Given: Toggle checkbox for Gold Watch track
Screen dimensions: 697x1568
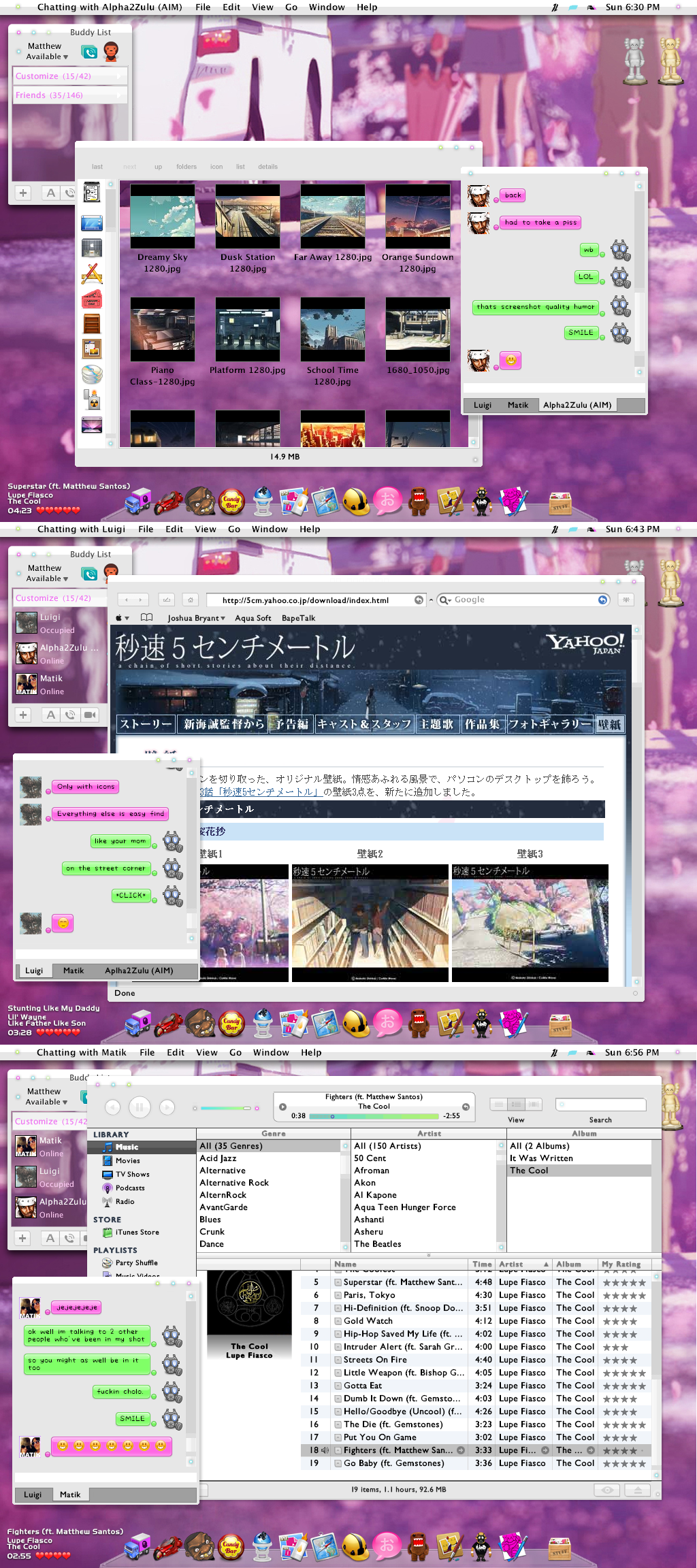Looking at the screenshot, I should 338,1321.
